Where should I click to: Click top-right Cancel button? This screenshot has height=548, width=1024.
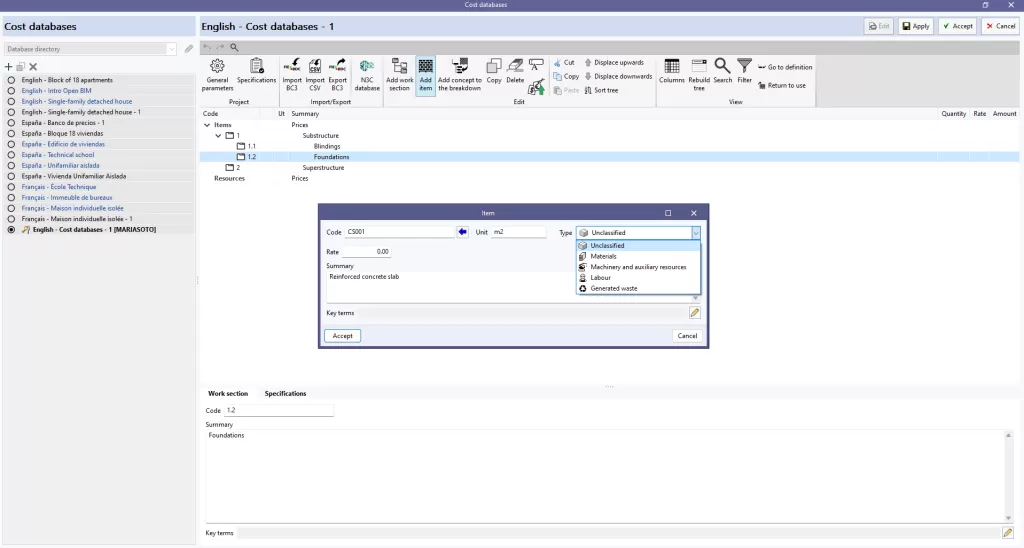1000,26
